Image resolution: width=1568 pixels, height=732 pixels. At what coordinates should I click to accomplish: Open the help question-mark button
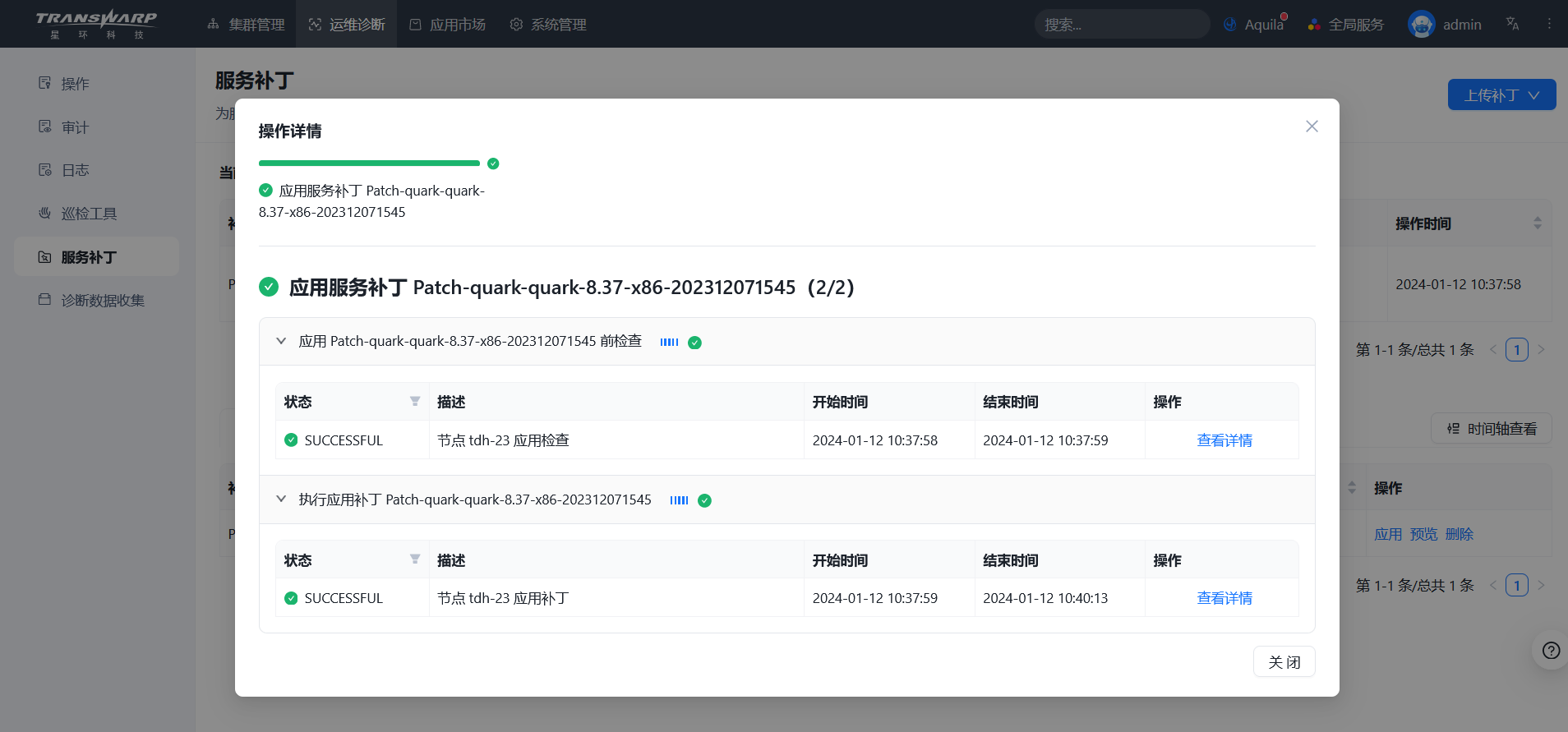(1551, 651)
